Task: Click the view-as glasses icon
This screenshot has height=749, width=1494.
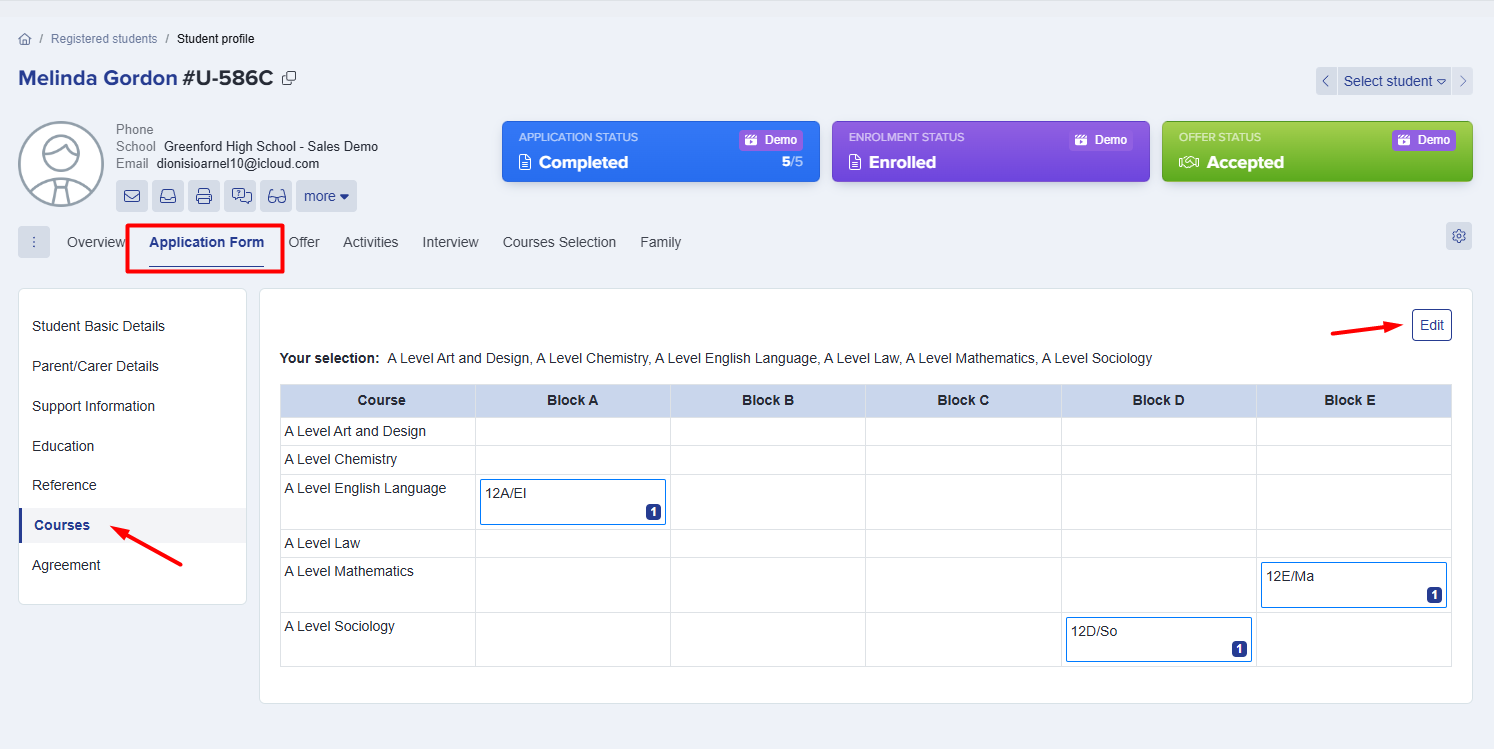Action: (x=275, y=196)
